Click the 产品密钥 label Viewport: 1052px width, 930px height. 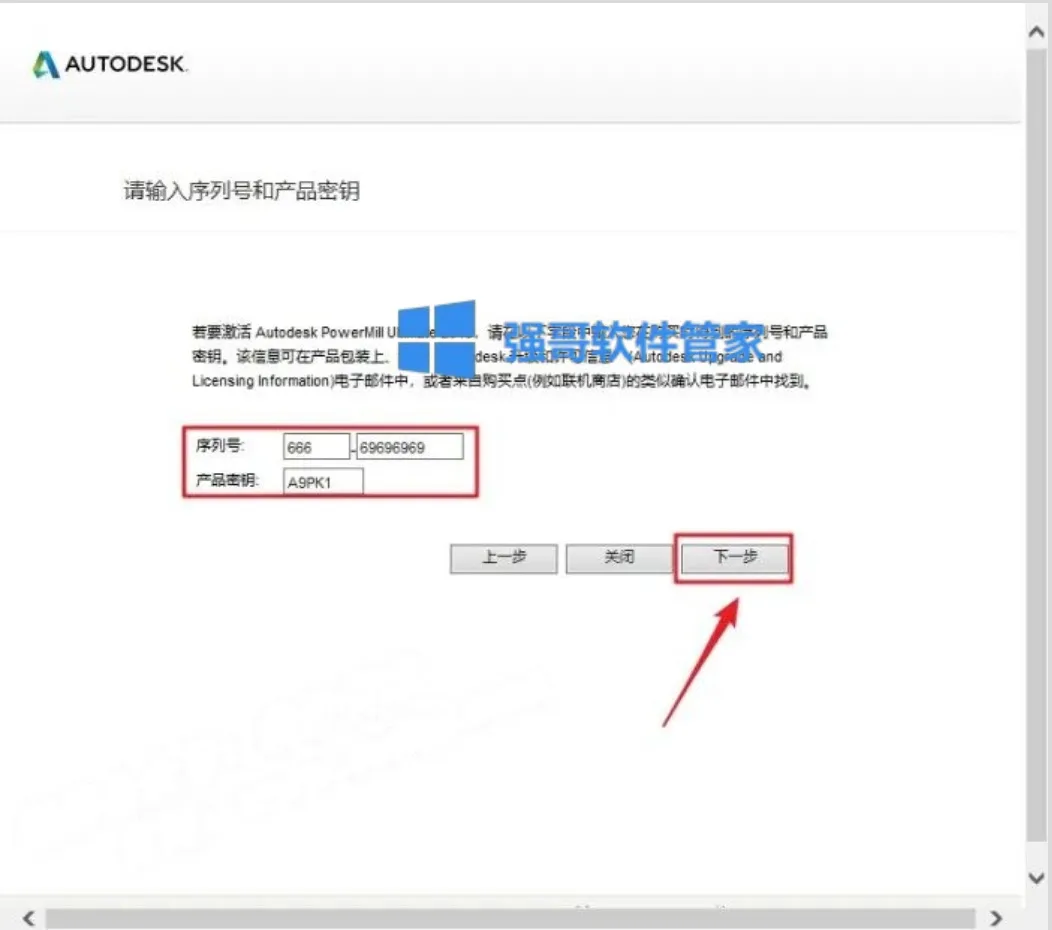(227, 480)
